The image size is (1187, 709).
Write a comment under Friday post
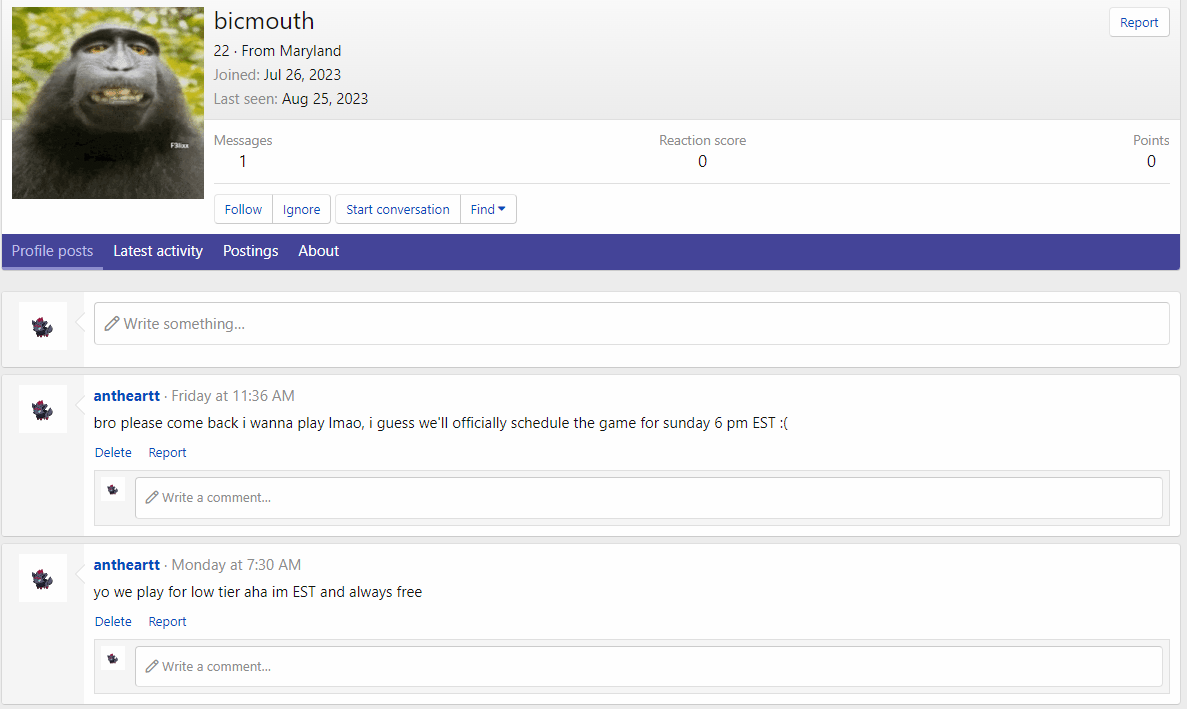(648, 497)
